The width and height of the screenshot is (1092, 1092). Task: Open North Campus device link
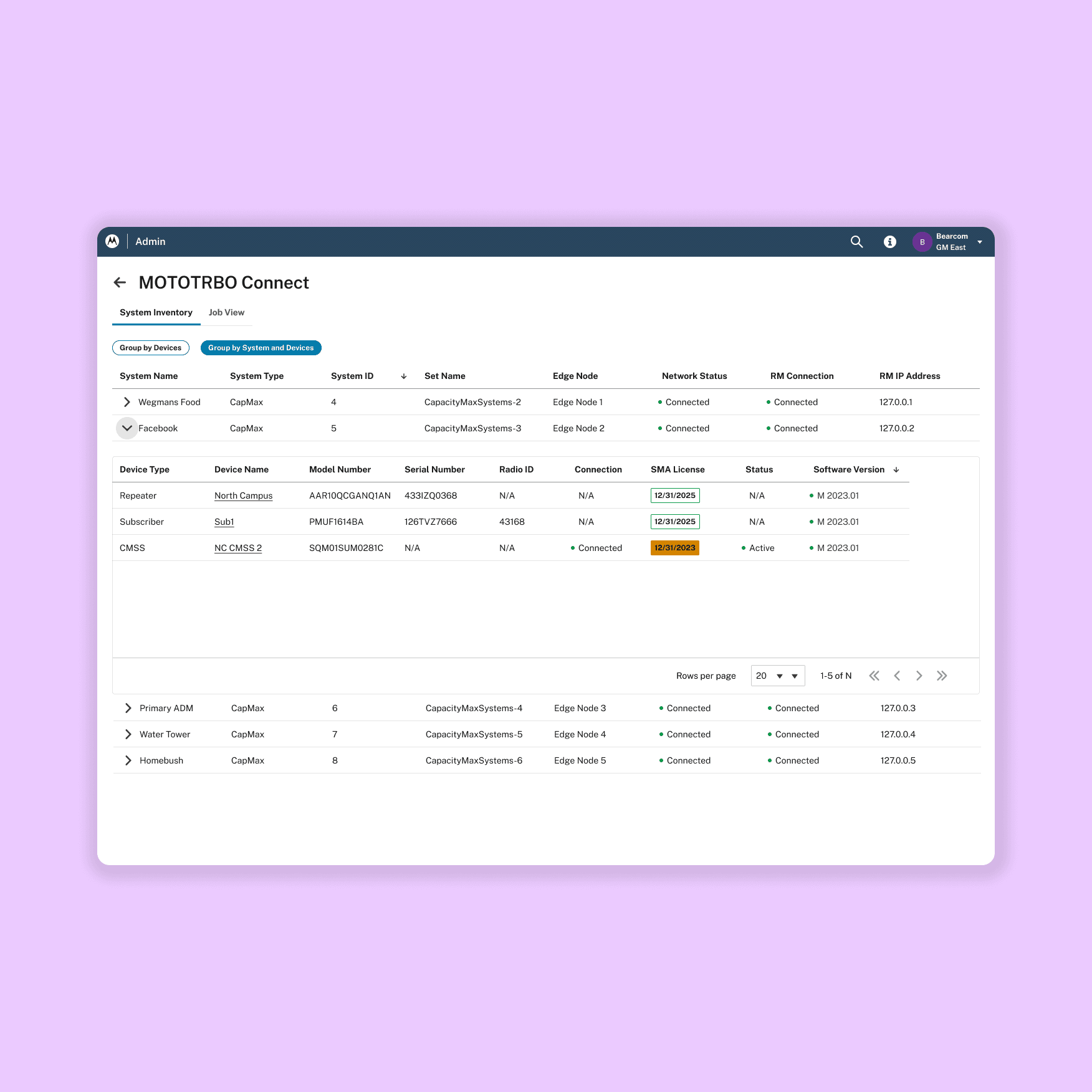point(243,496)
